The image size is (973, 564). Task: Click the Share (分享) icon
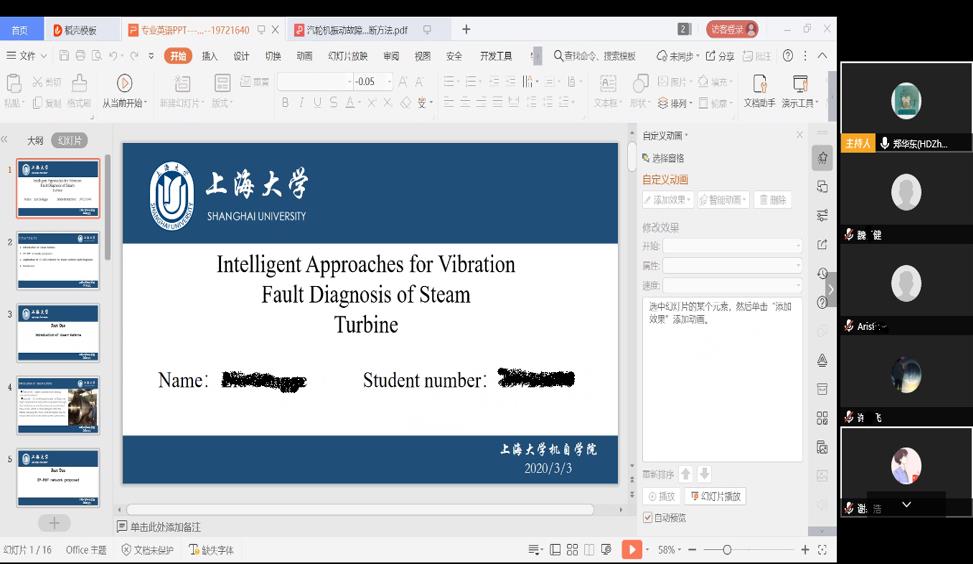click(x=719, y=56)
